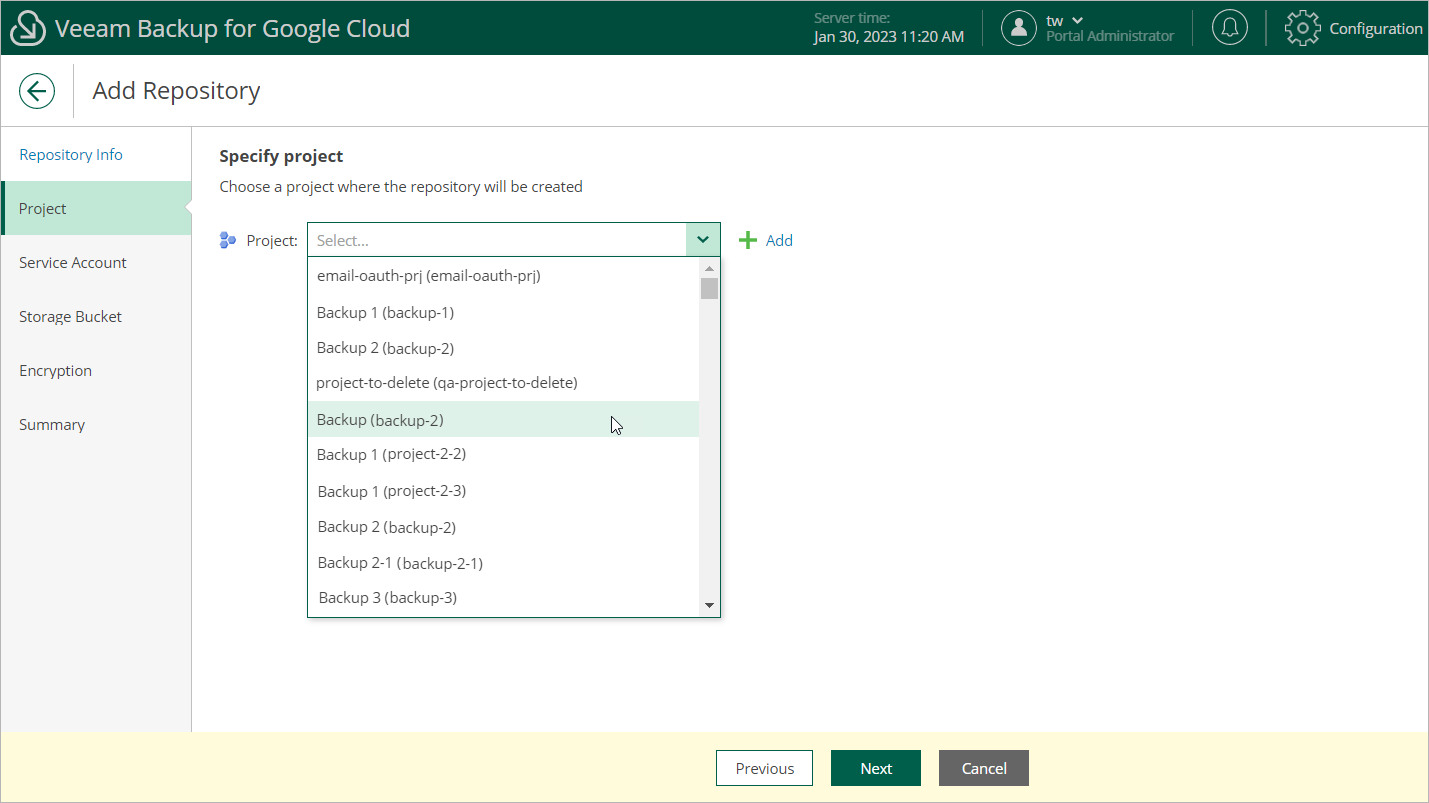1429x803 pixels.
Task: Open the notifications bell
Action: pyautogui.click(x=1229, y=28)
